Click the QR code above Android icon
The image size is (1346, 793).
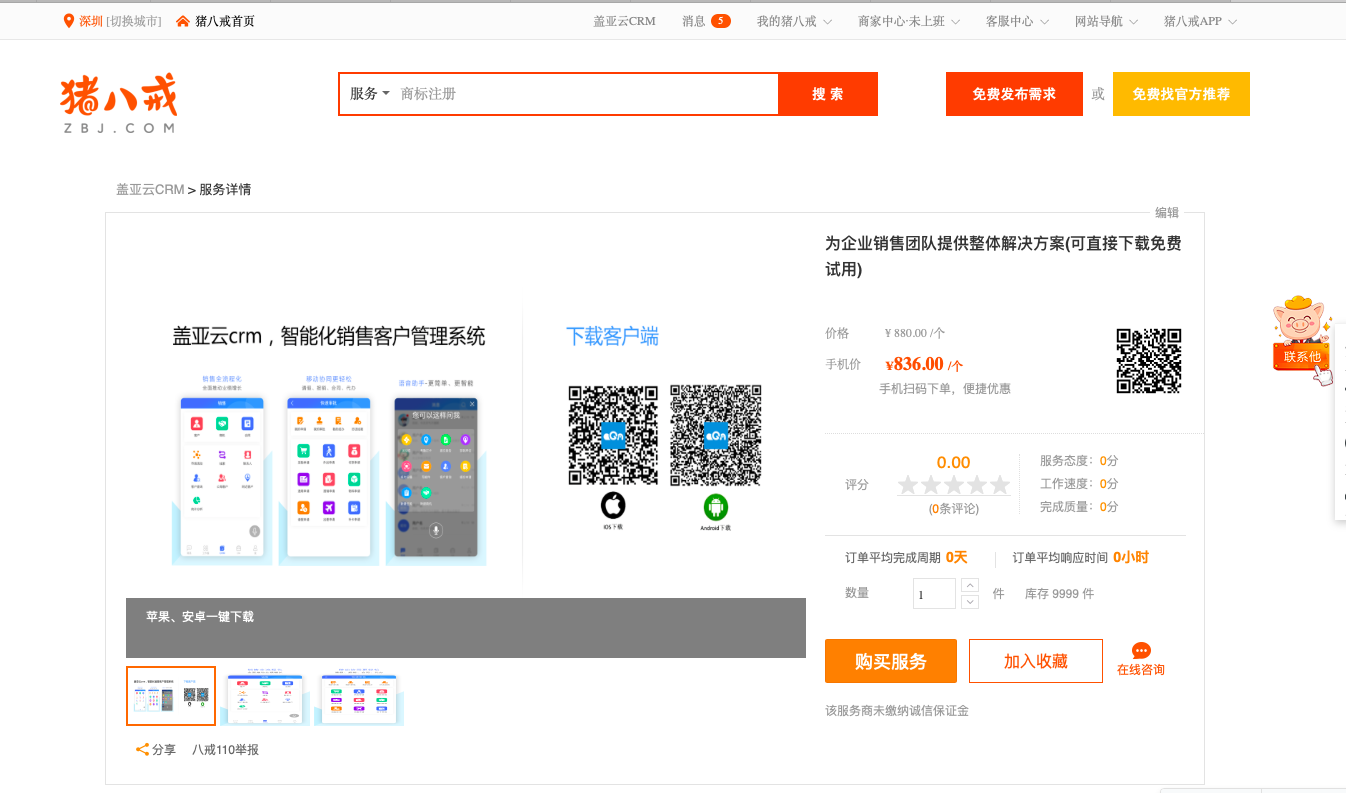[x=715, y=436]
